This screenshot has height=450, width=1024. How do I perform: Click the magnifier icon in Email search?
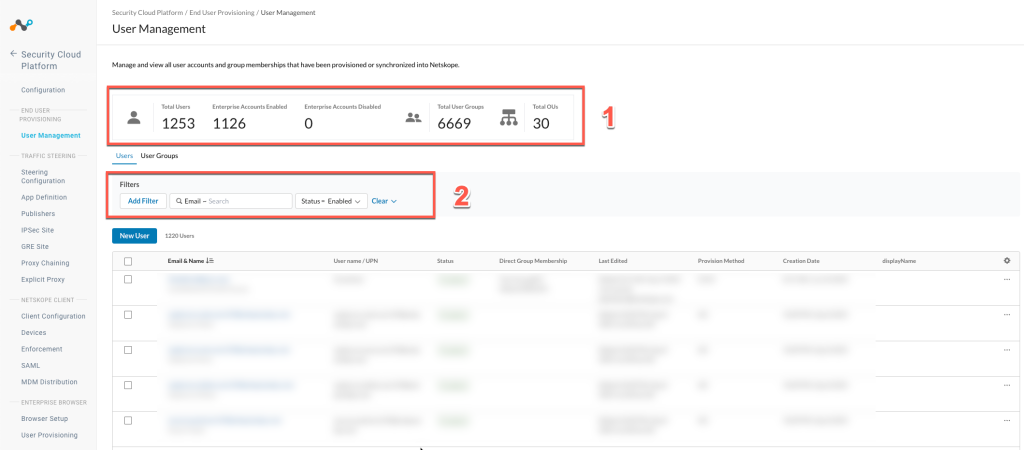point(178,201)
